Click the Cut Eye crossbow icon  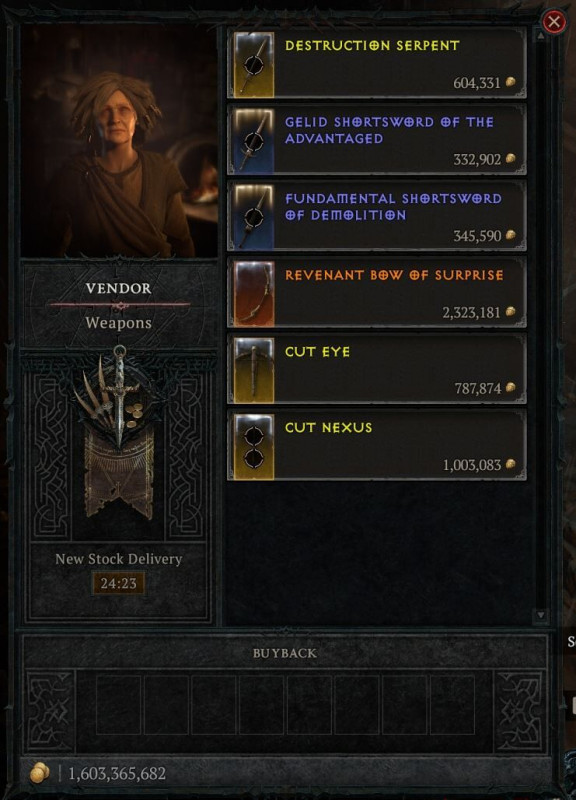click(x=254, y=370)
